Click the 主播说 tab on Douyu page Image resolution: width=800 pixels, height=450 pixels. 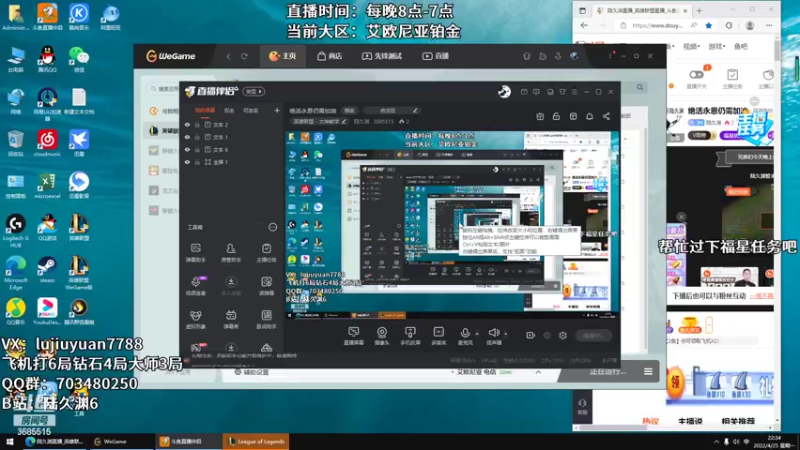(690, 421)
